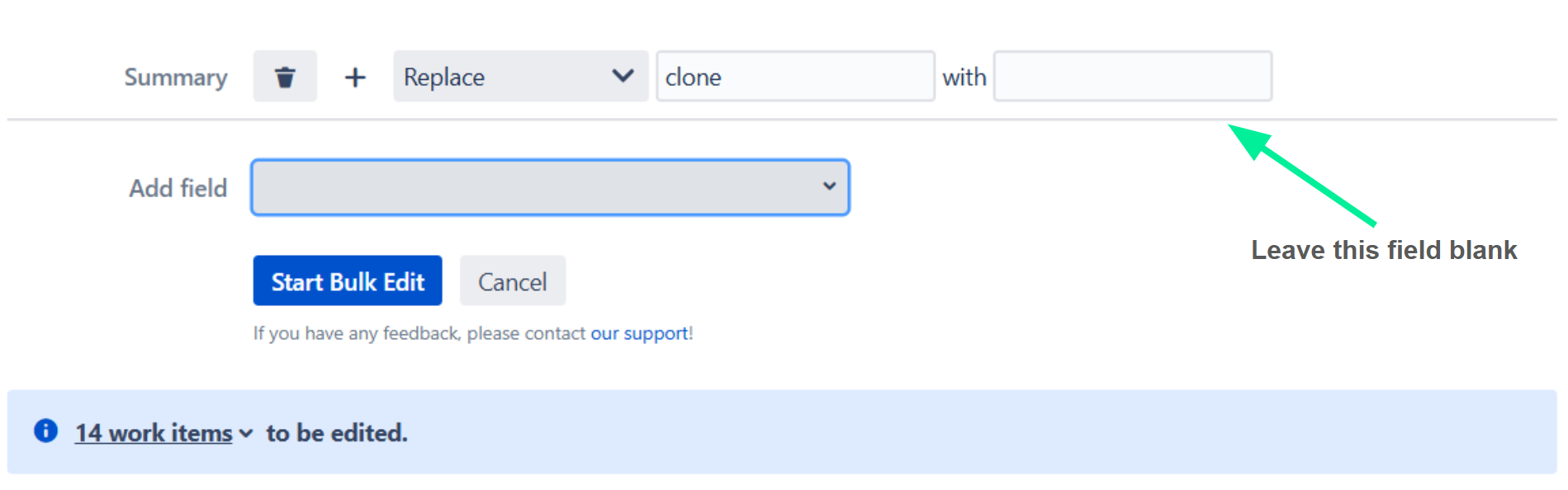
Task: Open the Add field dropdown
Action: coord(550,187)
